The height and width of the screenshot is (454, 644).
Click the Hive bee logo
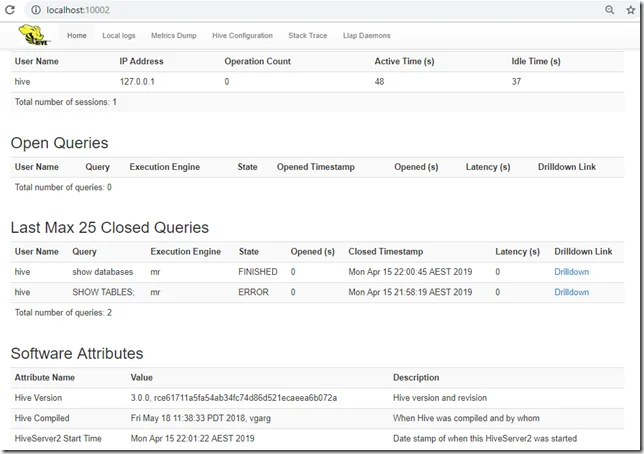[x=34, y=36]
